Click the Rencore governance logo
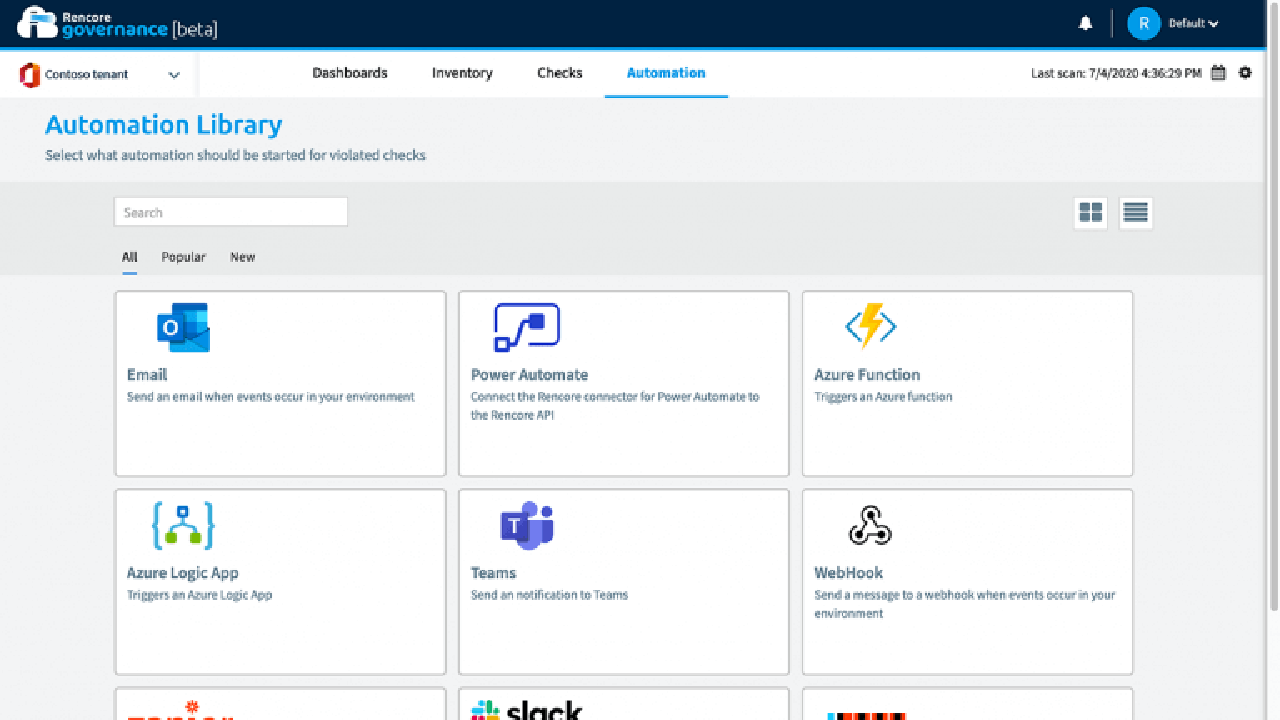This screenshot has height=720, width=1280. [118, 24]
